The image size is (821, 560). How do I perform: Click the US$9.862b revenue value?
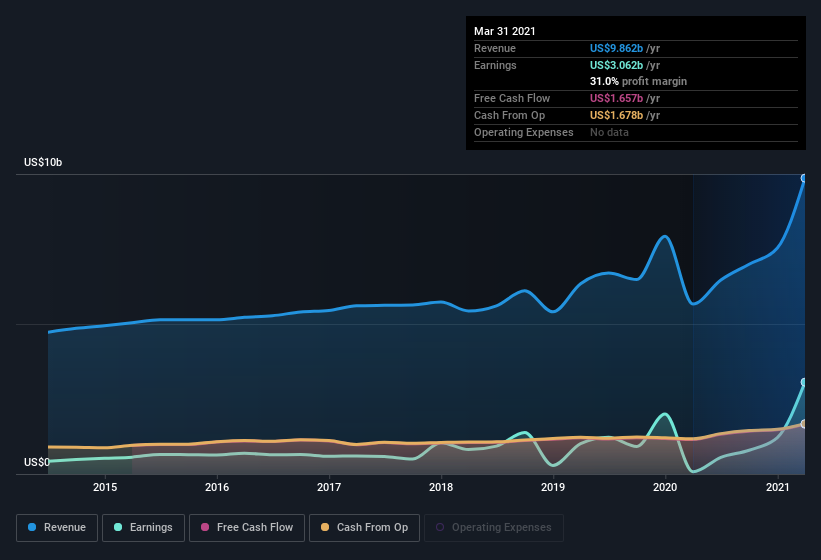(x=616, y=48)
